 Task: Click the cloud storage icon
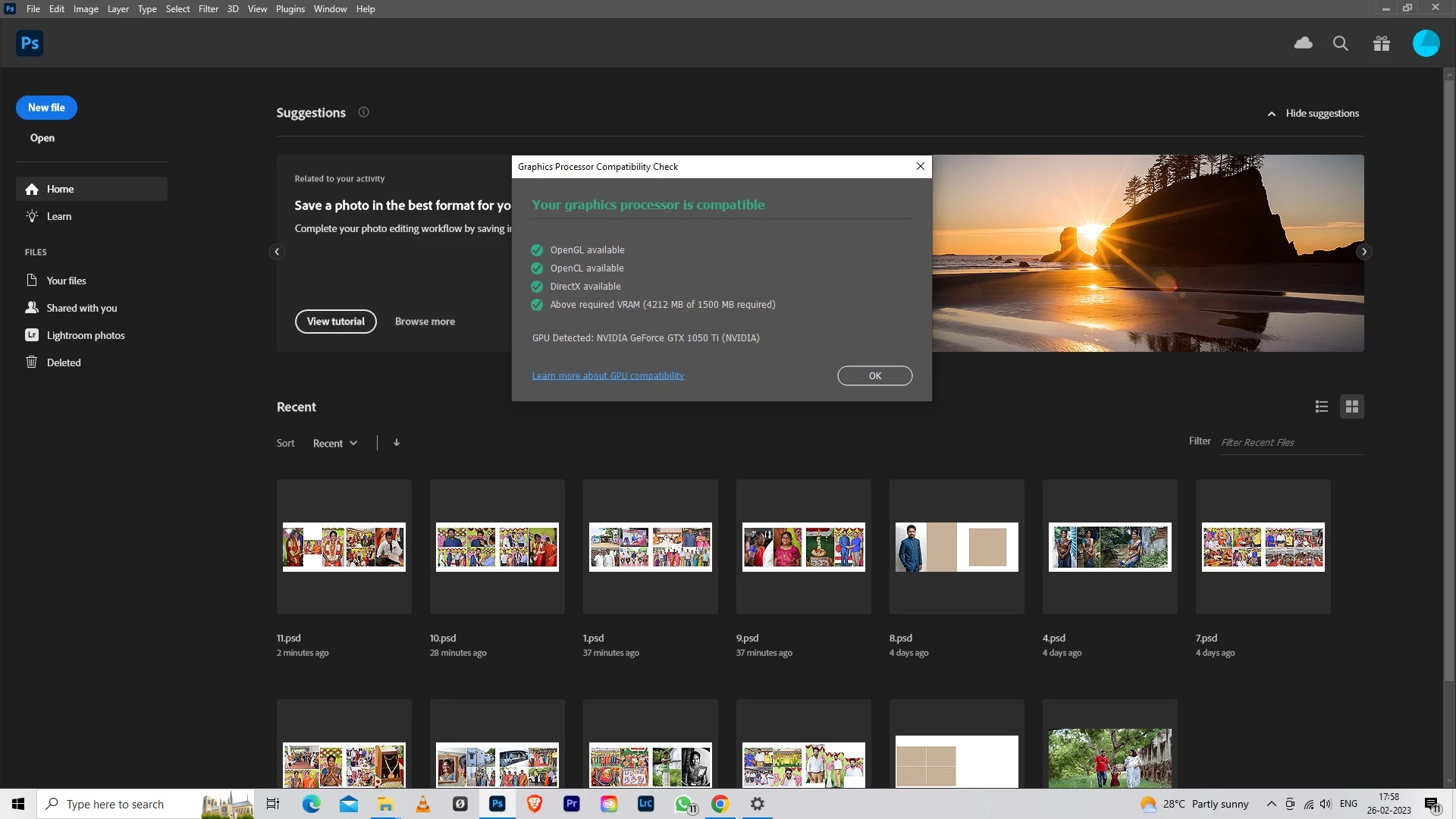click(1303, 43)
